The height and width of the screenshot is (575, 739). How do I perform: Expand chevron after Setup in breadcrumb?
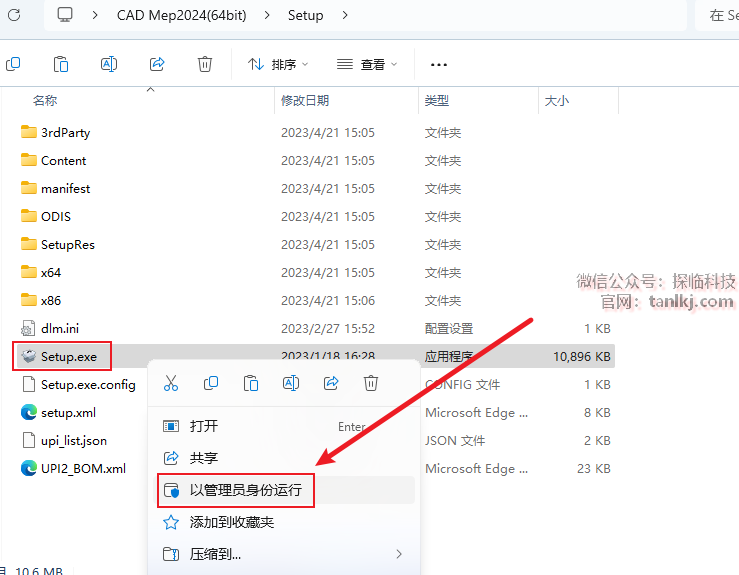coord(345,15)
